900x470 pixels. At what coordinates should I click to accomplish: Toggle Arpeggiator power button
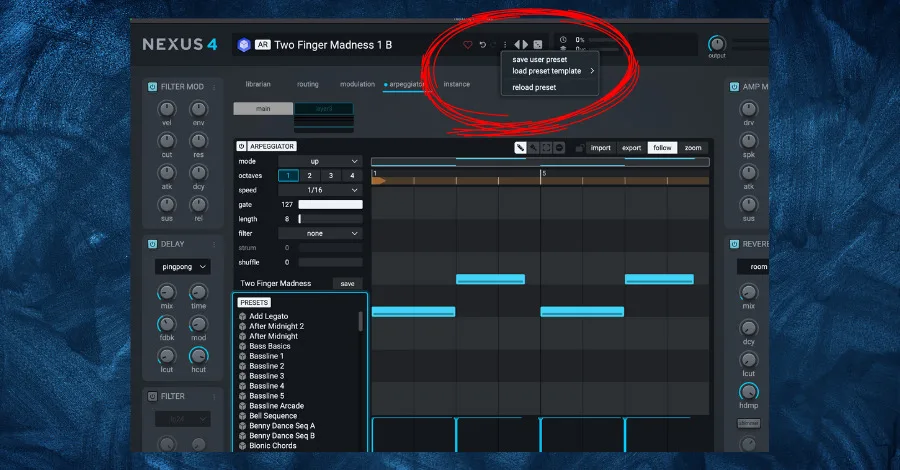[x=242, y=146]
